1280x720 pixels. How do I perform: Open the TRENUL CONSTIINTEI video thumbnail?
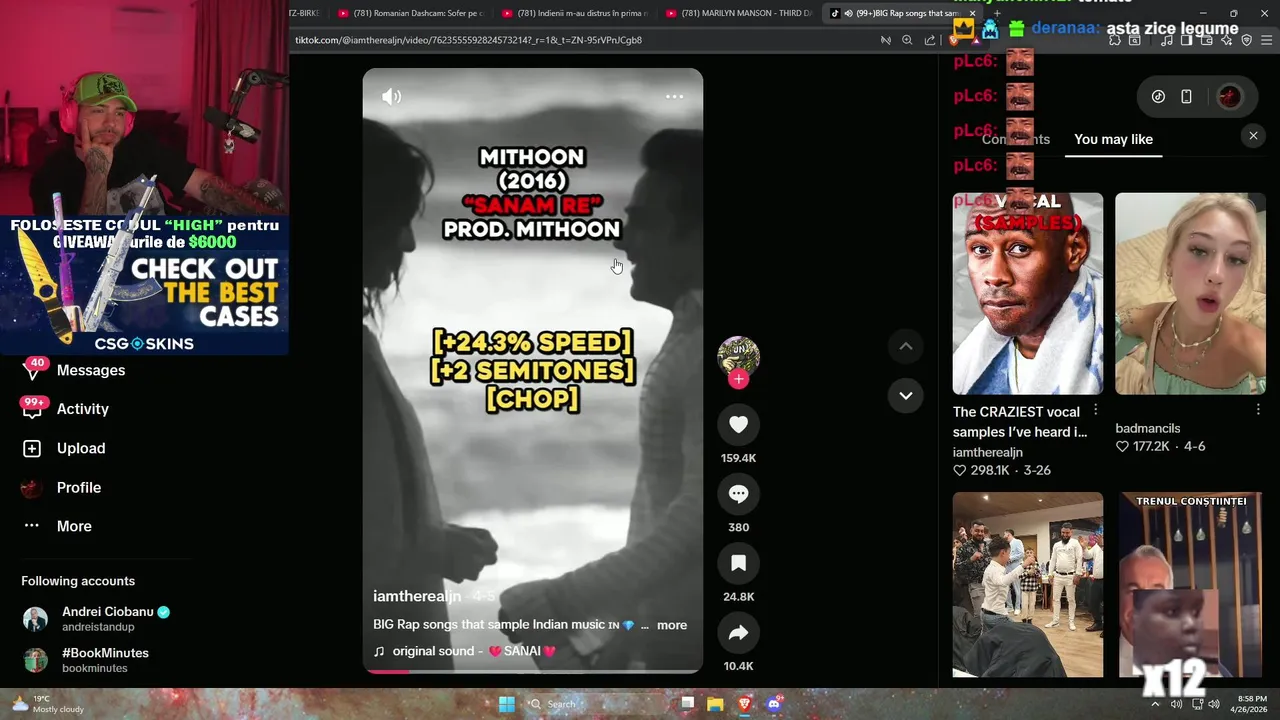(1190, 584)
